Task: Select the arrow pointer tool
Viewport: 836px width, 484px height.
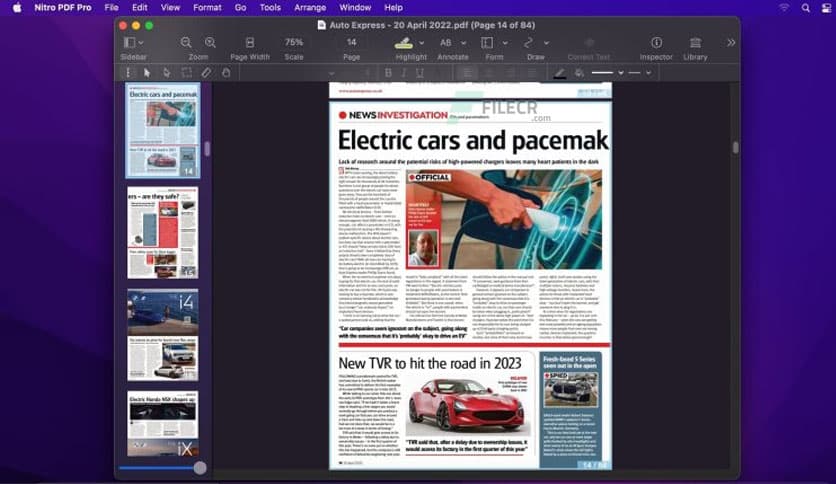Action: 147,73
